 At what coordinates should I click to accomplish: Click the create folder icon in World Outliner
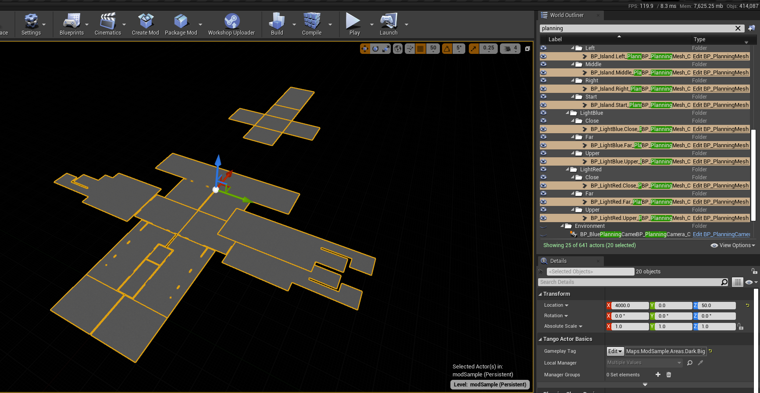point(753,29)
